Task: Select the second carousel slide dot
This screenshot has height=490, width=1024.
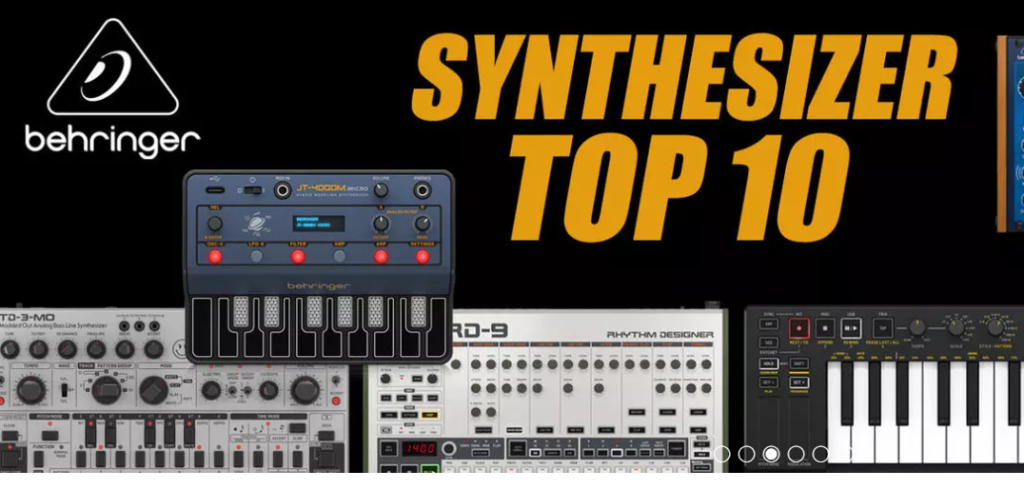Action: (x=746, y=454)
